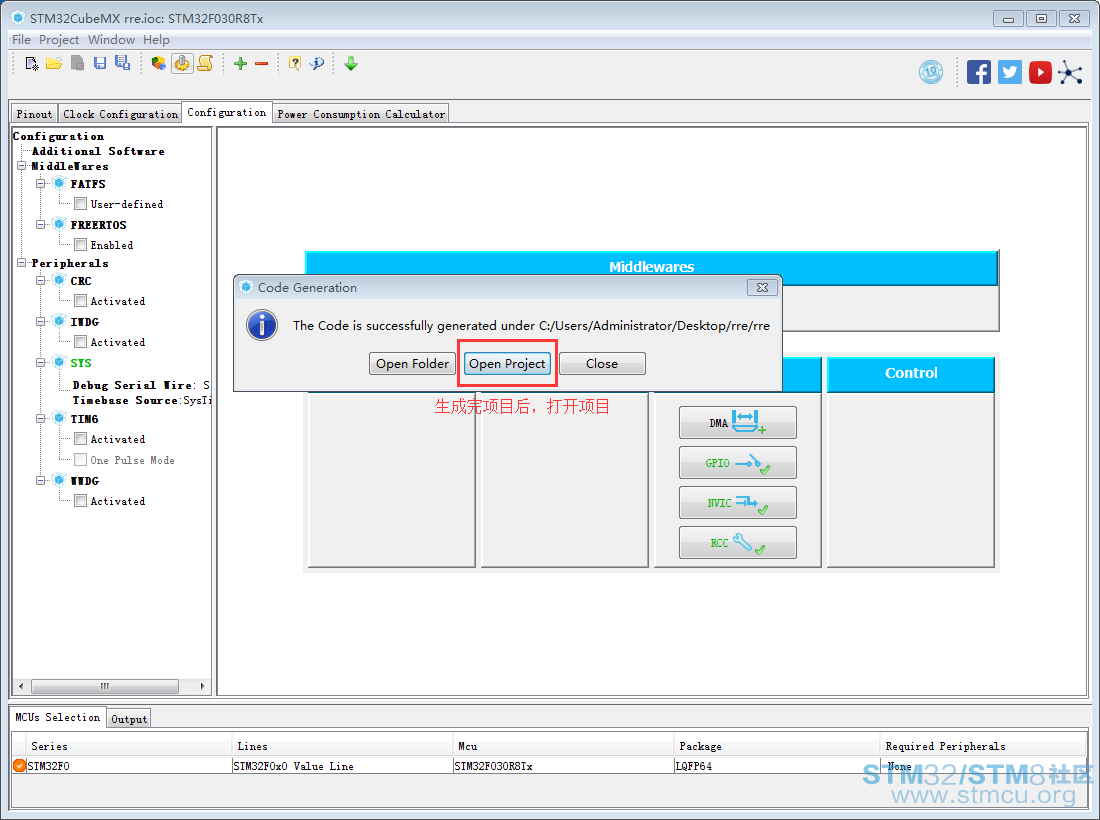This screenshot has width=1100, height=820.
Task: Open Help with the question mark icon
Action: pyautogui.click(x=295, y=64)
